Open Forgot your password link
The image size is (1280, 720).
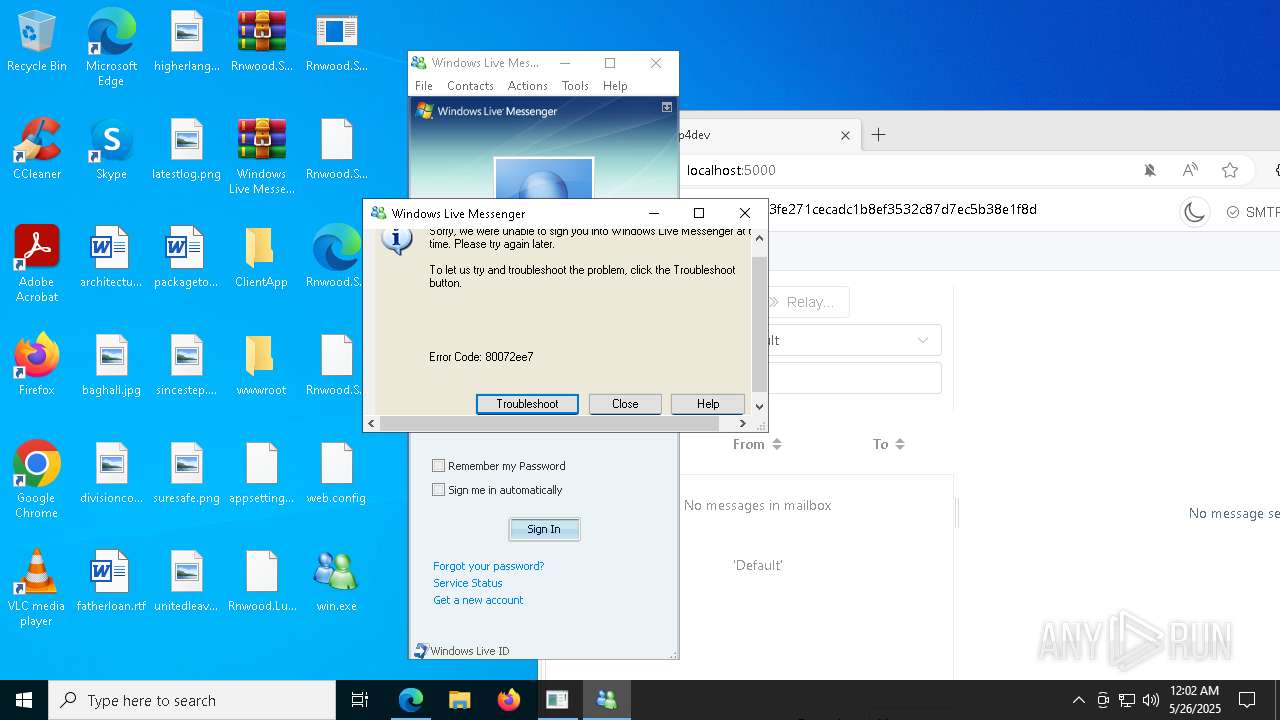point(489,566)
